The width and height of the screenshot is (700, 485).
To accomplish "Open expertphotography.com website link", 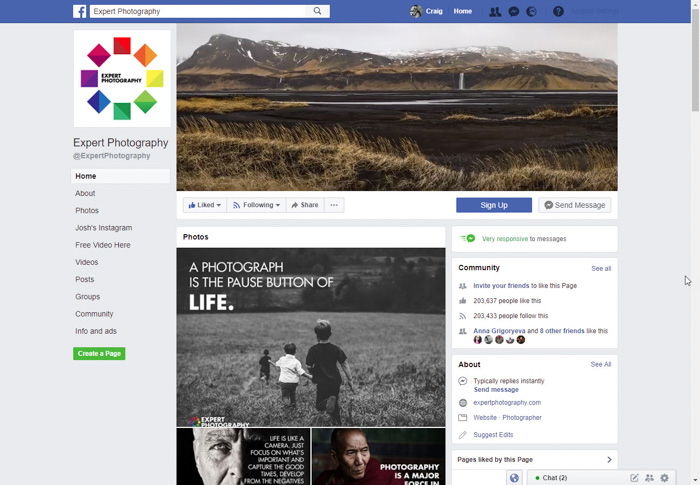I will 507,403.
